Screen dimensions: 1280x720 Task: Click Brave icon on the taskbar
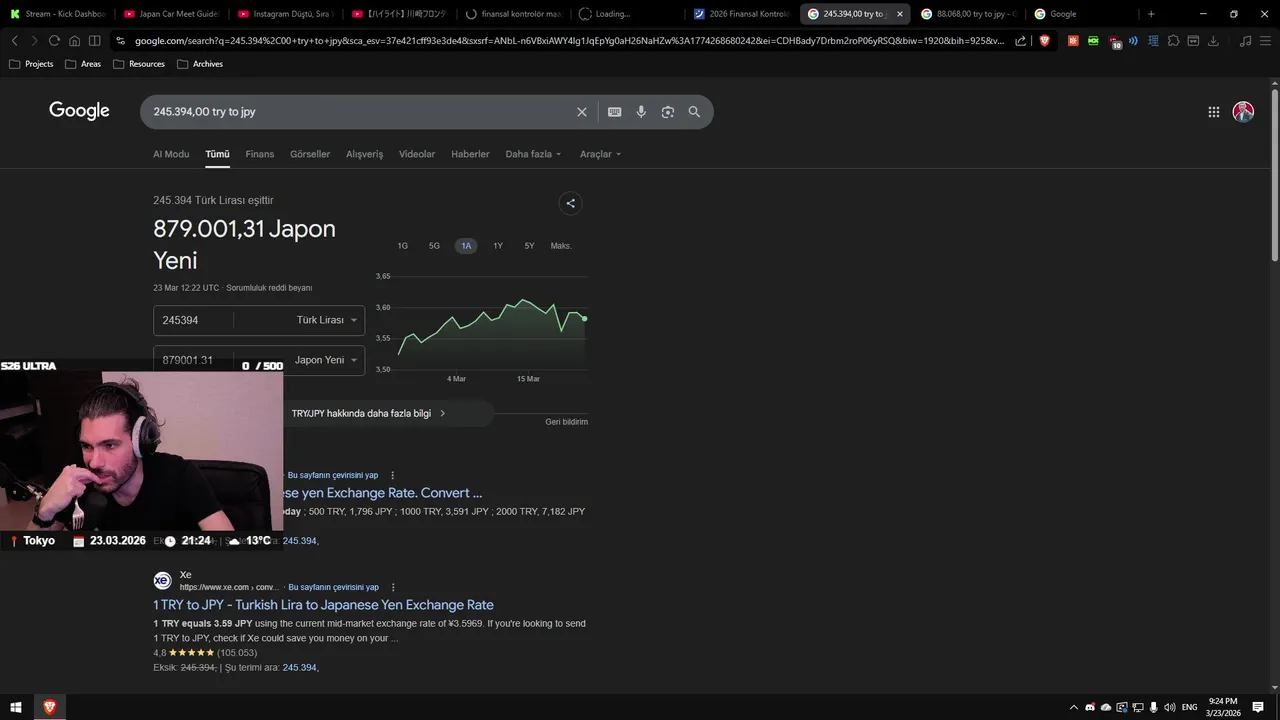49,707
